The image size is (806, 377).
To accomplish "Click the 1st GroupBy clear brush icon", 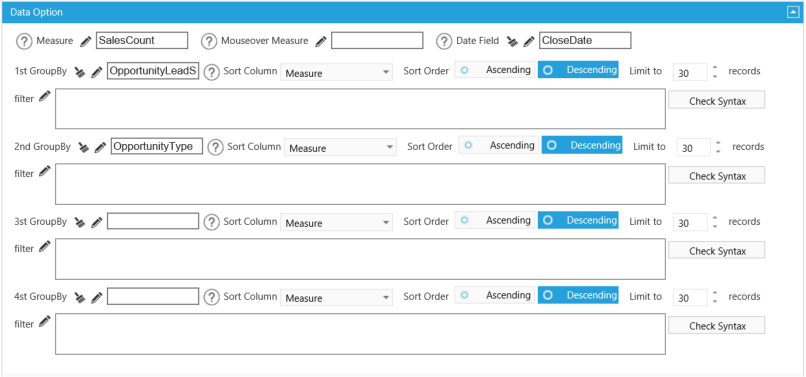I will (x=80, y=73).
